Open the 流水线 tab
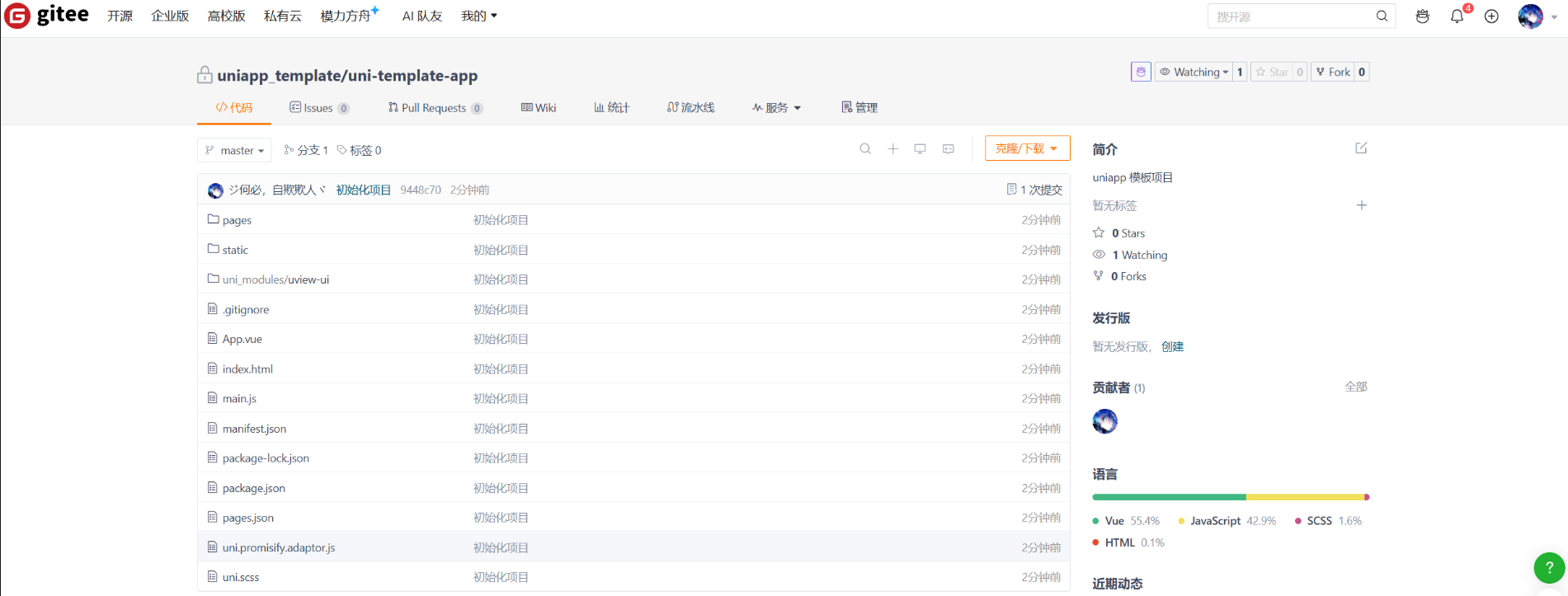The width and height of the screenshot is (1568, 596). coord(691,108)
